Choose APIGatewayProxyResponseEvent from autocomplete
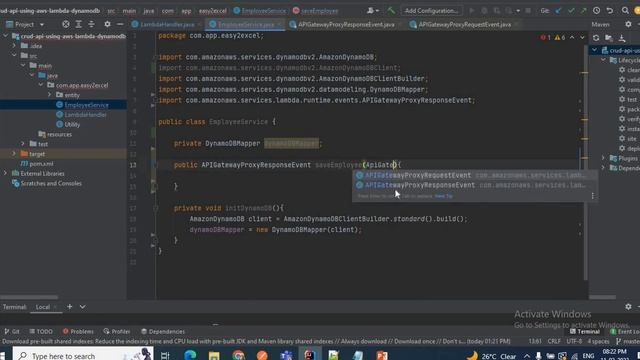The width and height of the screenshot is (640, 360). 475,185
